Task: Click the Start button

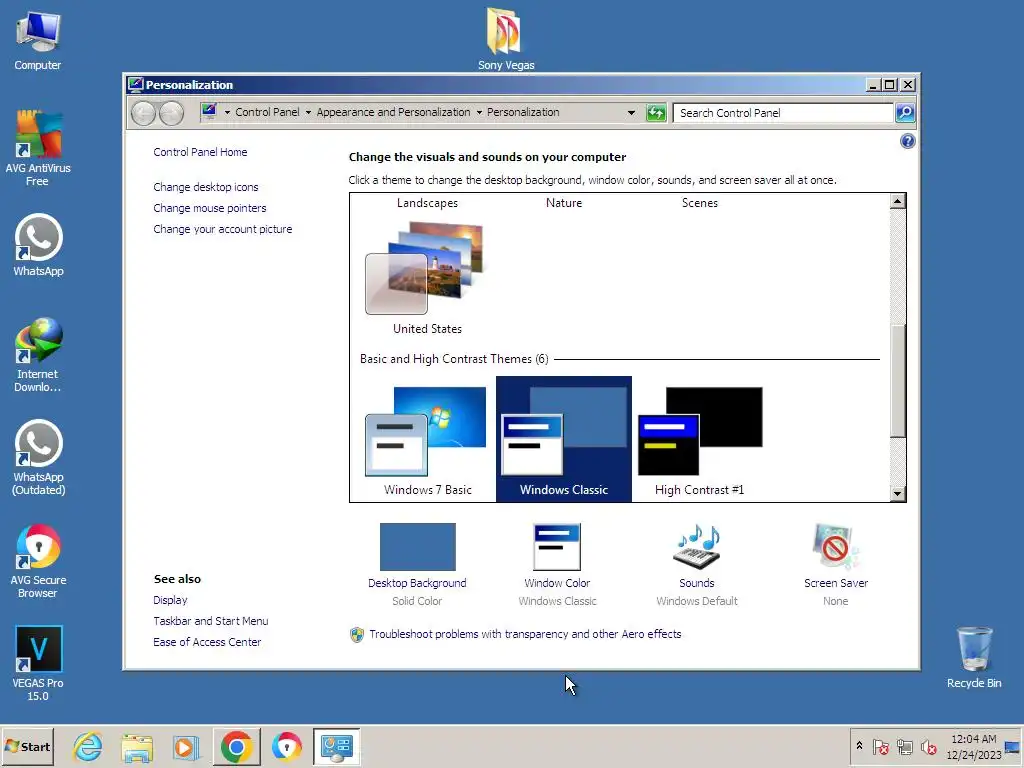Action: tap(27, 746)
